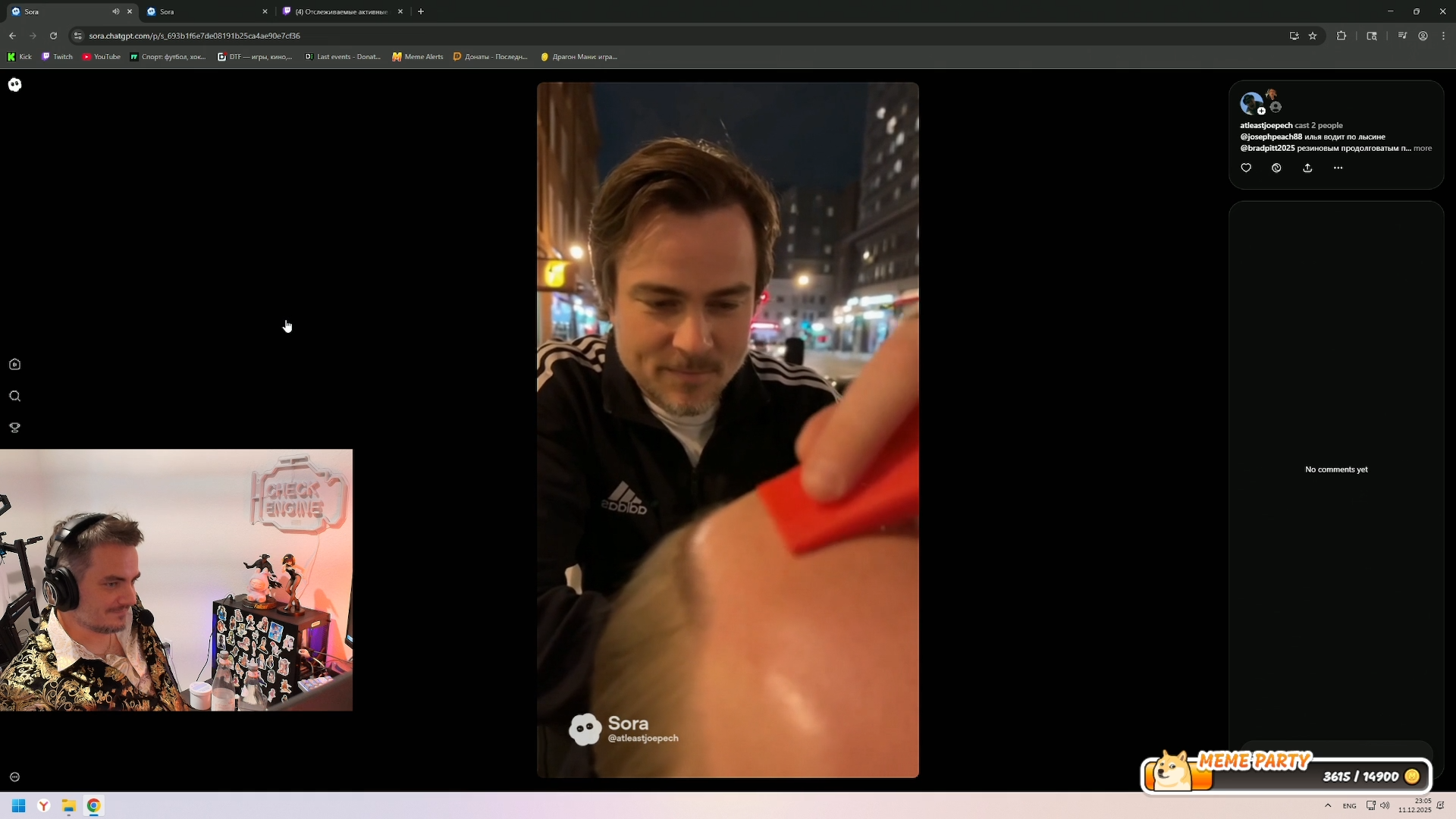Open the three-dot post options menu
The width and height of the screenshot is (1456, 819).
click(1338, 168)
